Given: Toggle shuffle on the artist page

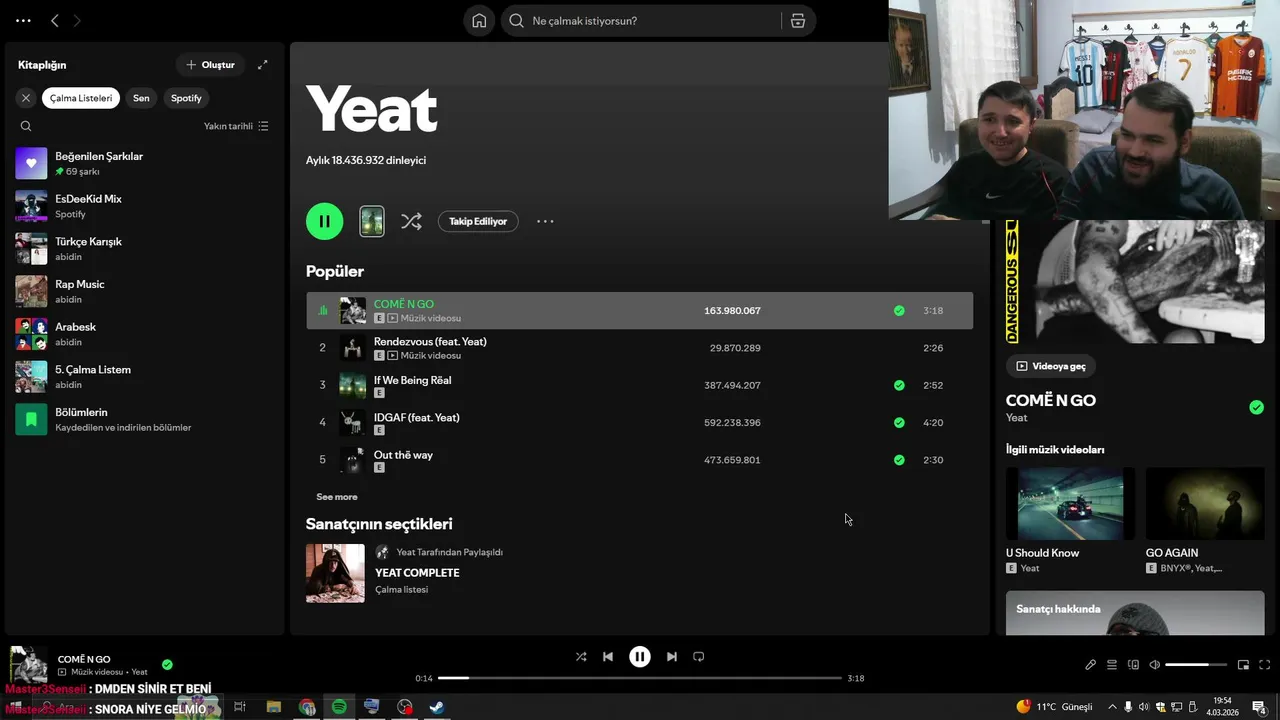Looking at the screenshot, I should [x=411, y=221].
